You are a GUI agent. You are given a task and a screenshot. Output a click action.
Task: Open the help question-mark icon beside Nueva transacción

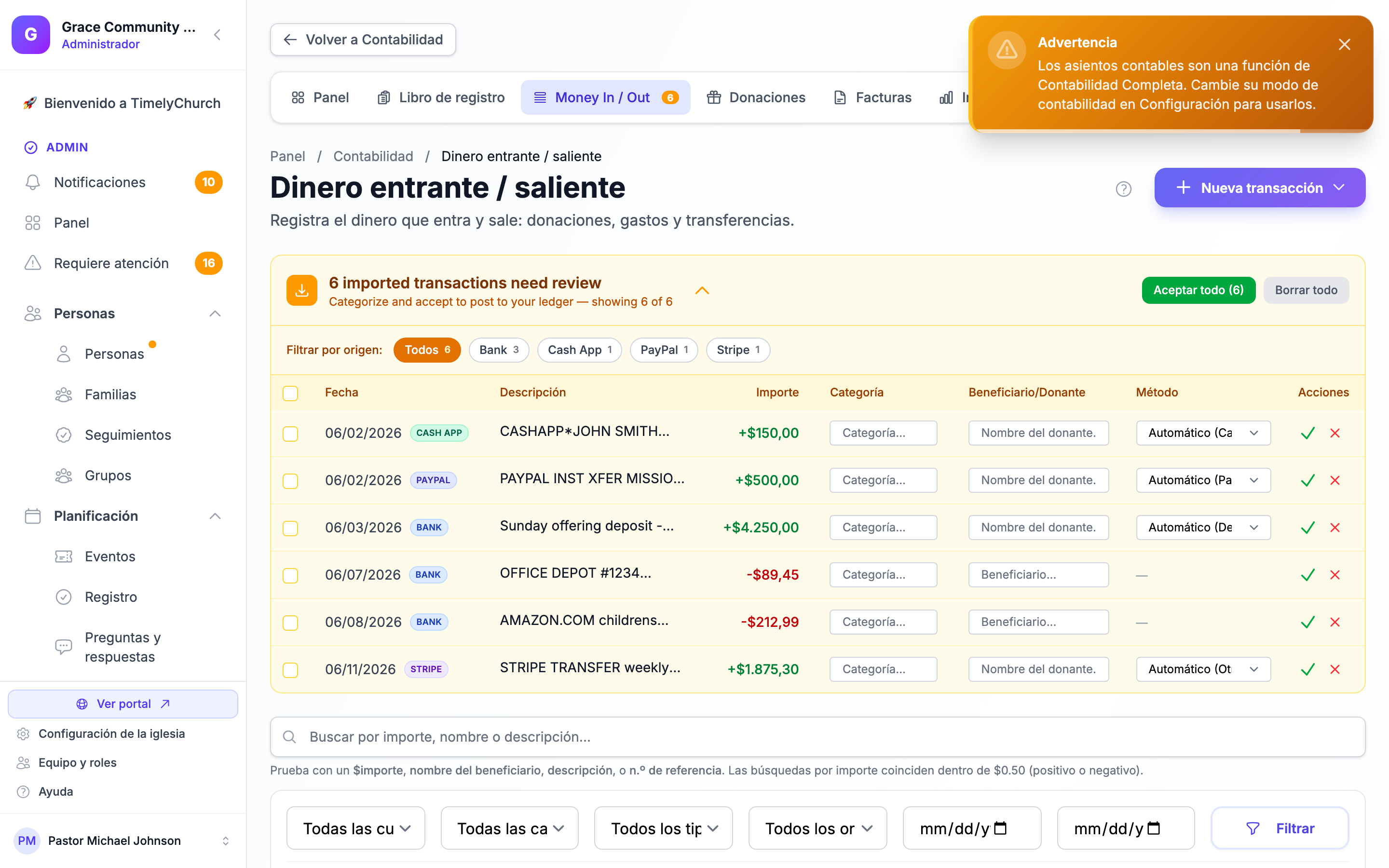pos(1123,189)
